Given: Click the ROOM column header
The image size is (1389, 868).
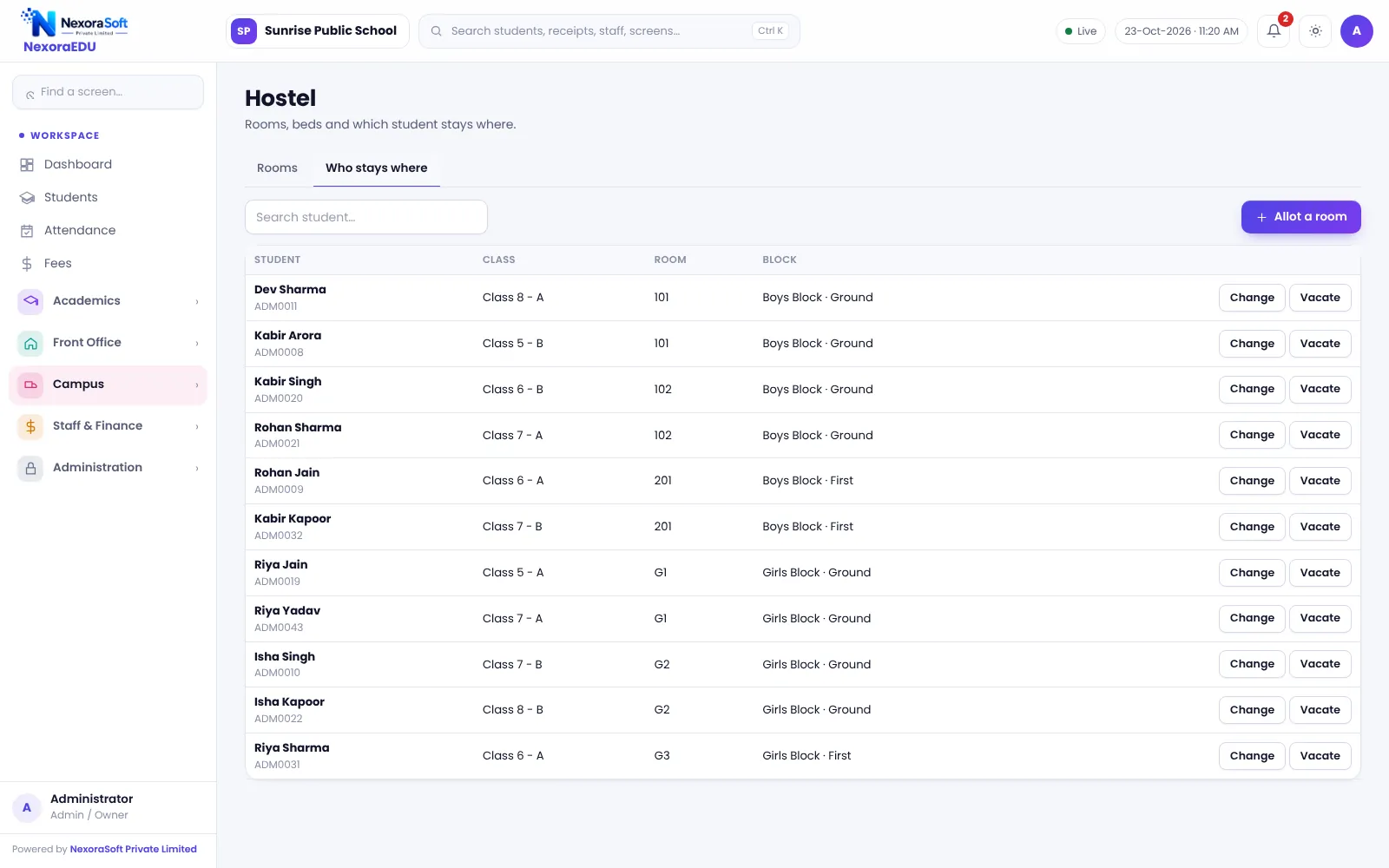Looking at the screenshot, I should 670,260.
